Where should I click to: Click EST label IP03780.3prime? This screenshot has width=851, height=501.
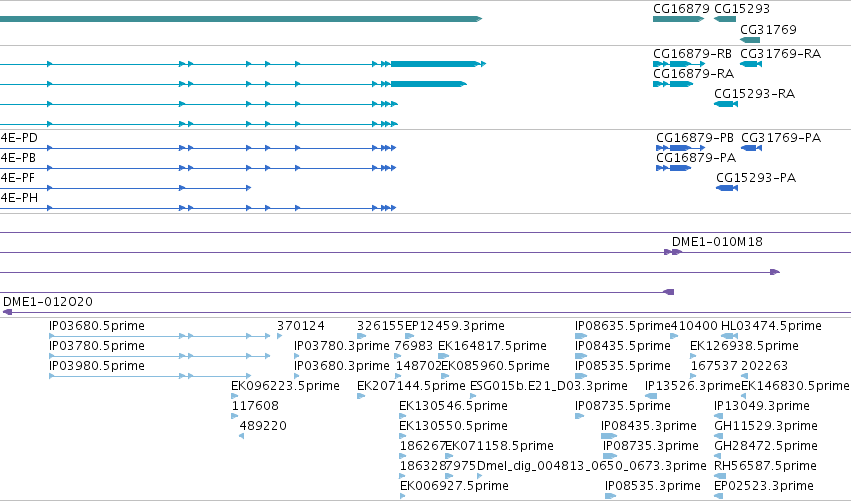tap(342, 346)
